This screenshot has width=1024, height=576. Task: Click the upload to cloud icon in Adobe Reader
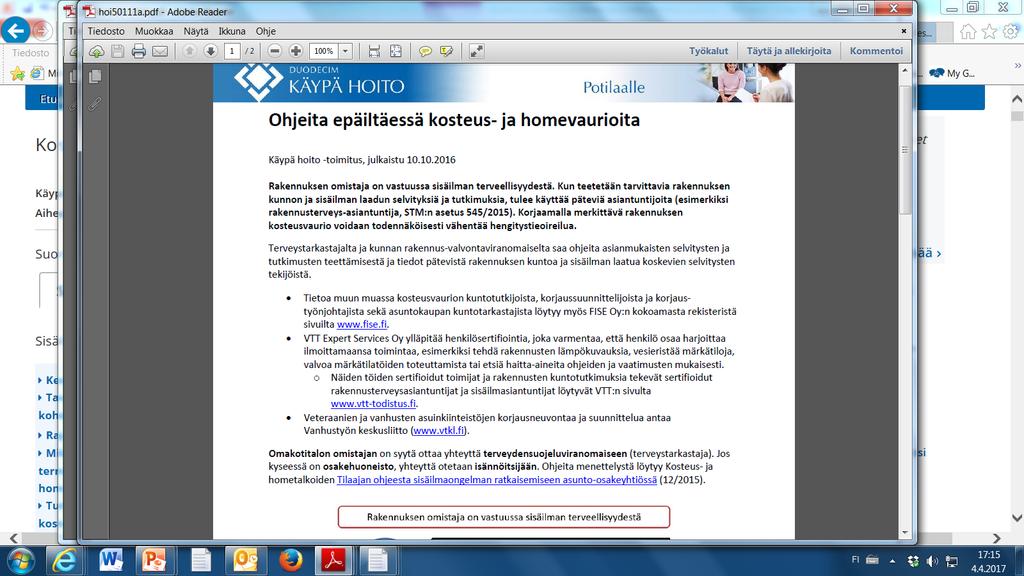tap(97, 51)
